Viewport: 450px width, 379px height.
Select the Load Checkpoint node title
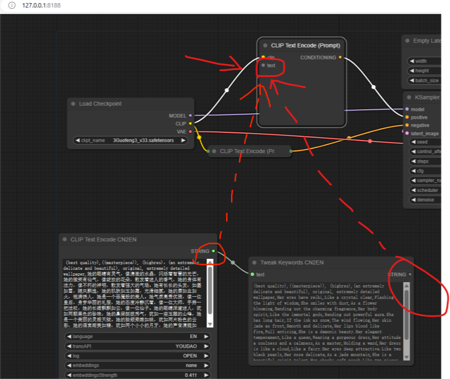pos(100,104)
